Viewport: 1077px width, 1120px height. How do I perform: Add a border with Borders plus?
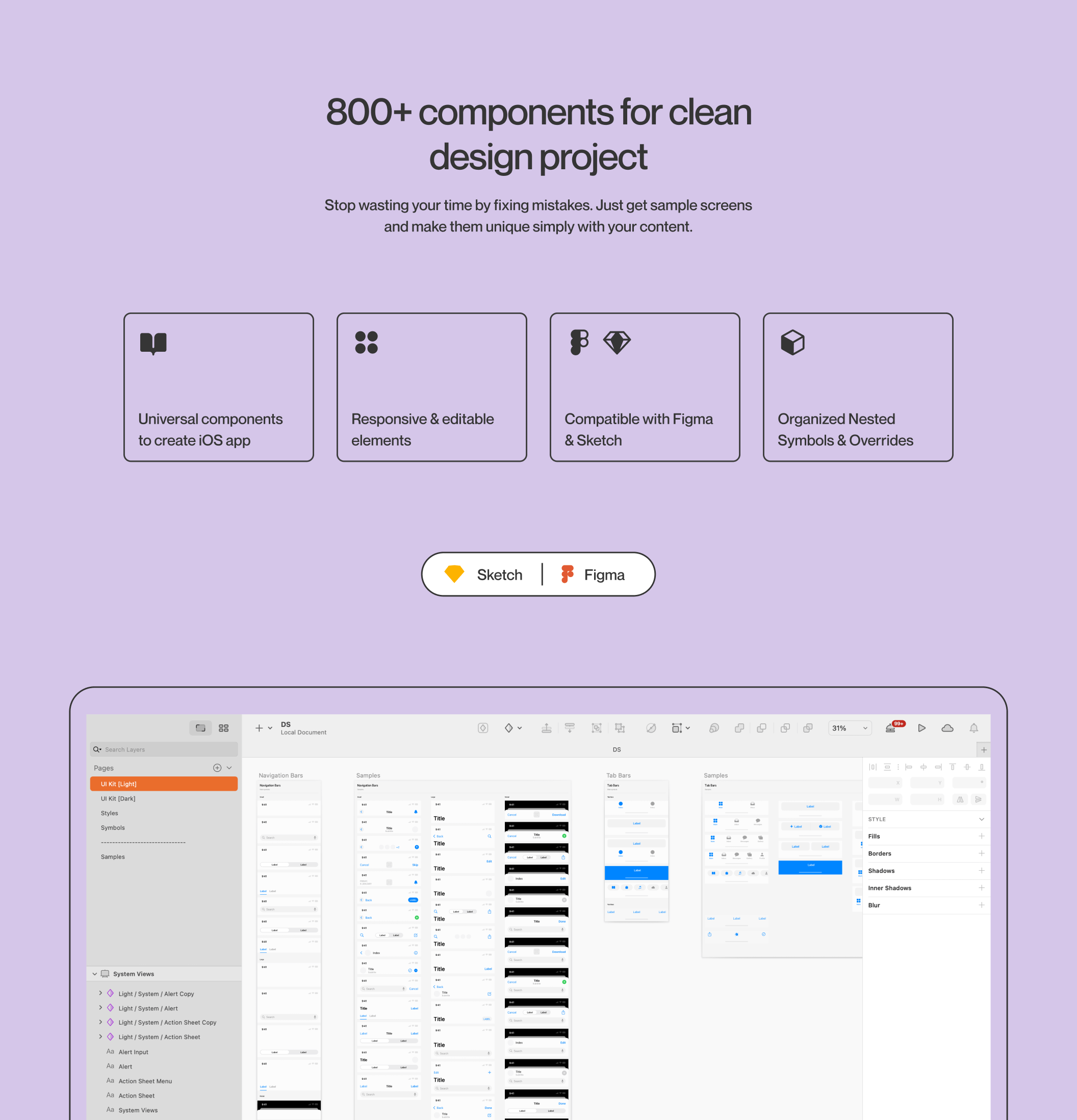(982, 853)
